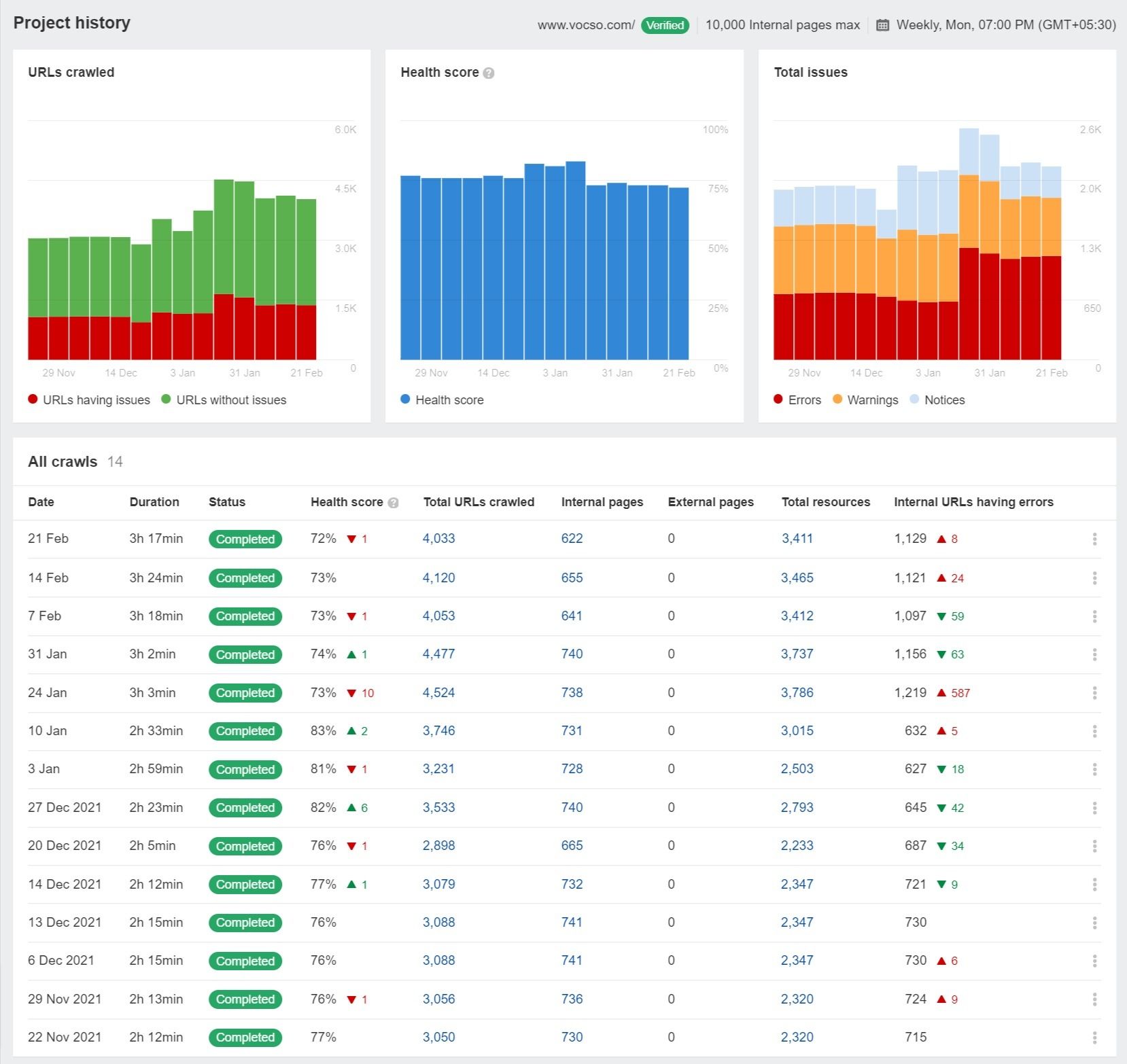Open internal pages count 731 for 10 Jan
1127x1064 pixels.
[x=572, y=730]
